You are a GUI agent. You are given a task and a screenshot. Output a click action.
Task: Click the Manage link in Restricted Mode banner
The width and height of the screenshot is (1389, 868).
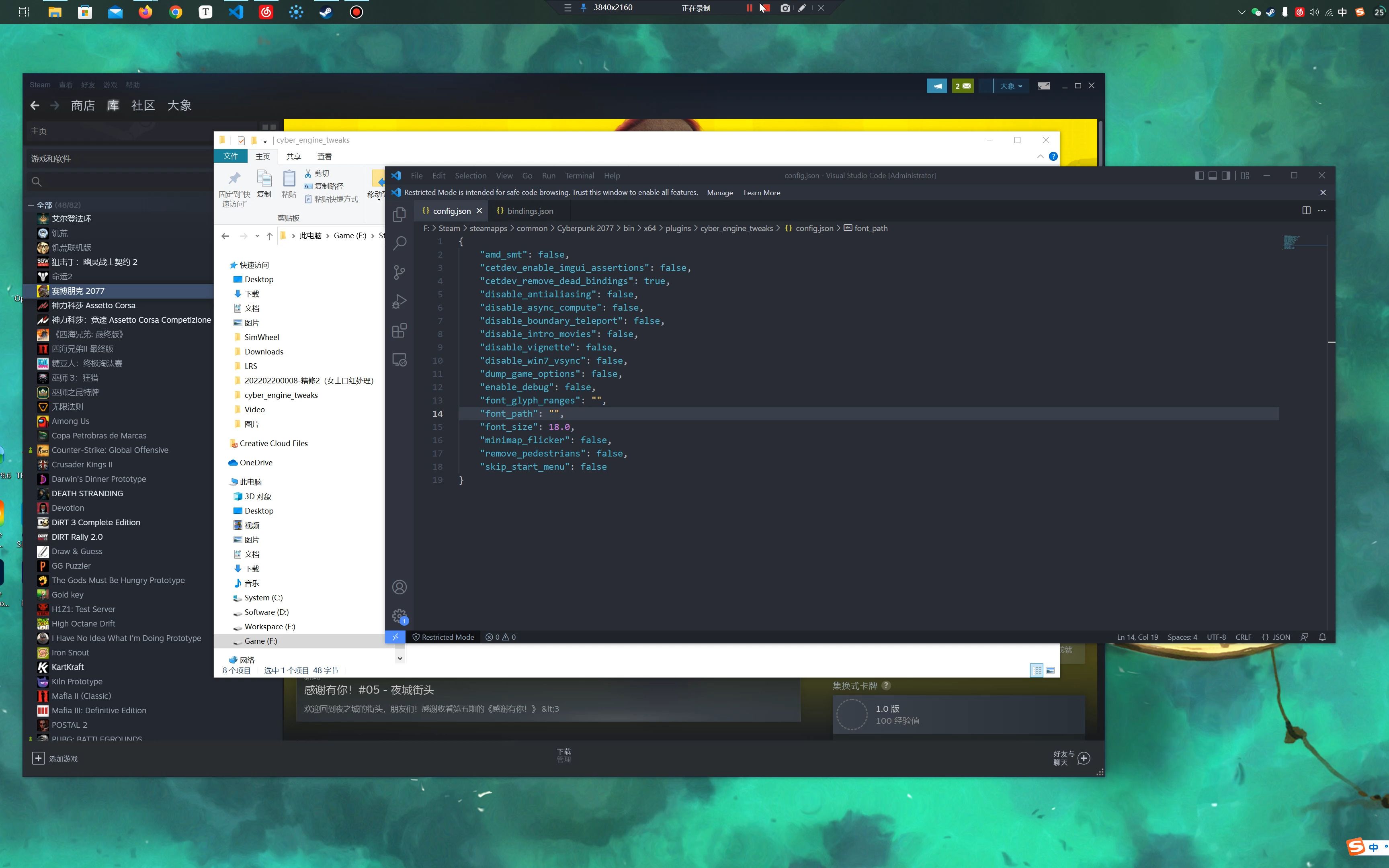(720, 193)
